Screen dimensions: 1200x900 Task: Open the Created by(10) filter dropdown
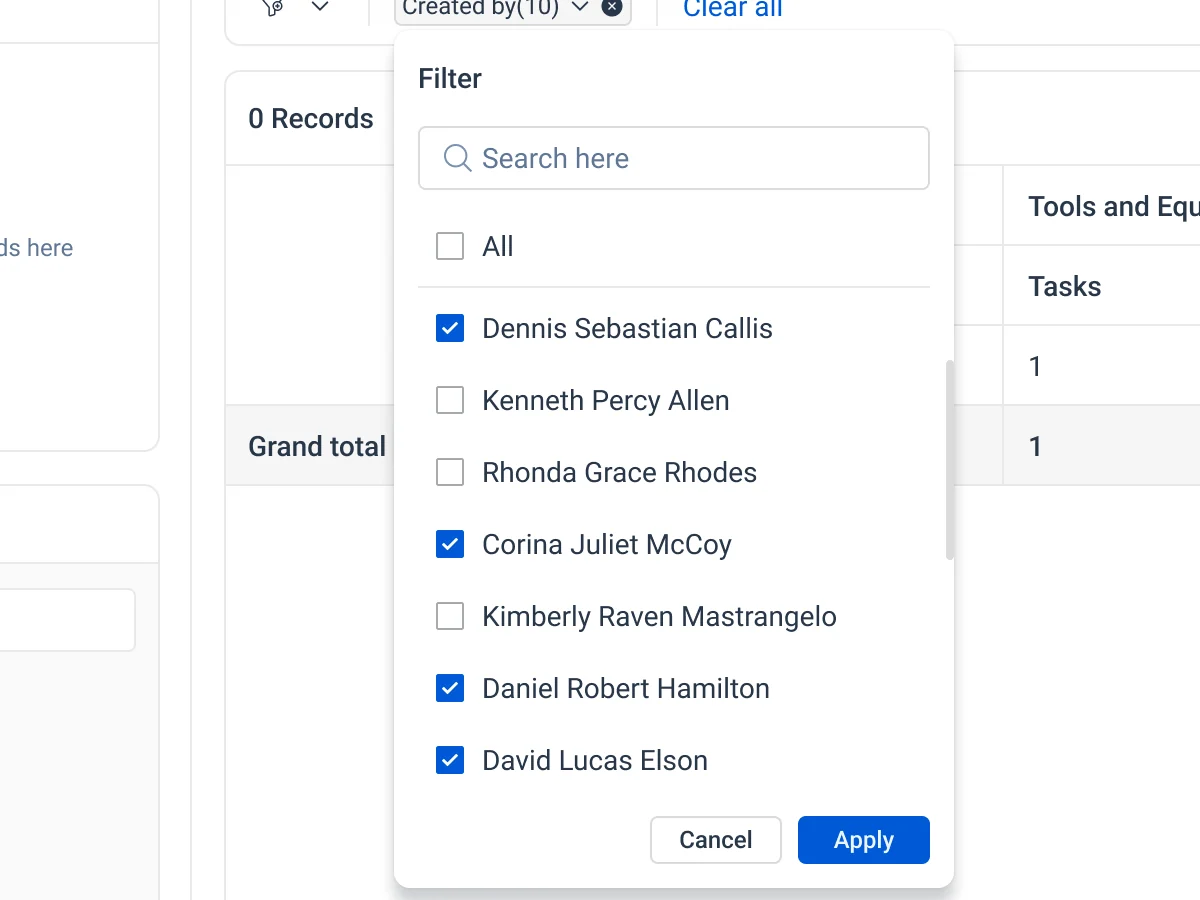514,8
